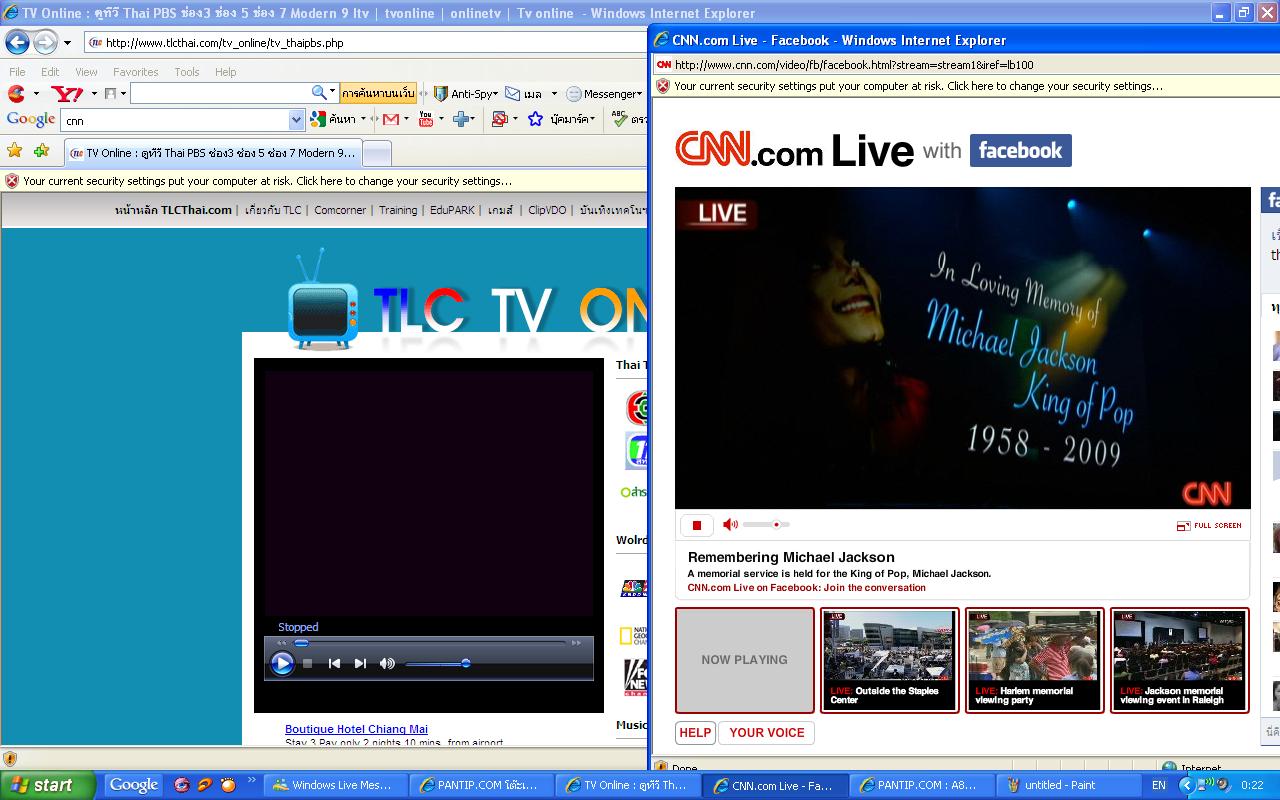Watch the Jackson memorial Raleigh stream

point(1179,660)
